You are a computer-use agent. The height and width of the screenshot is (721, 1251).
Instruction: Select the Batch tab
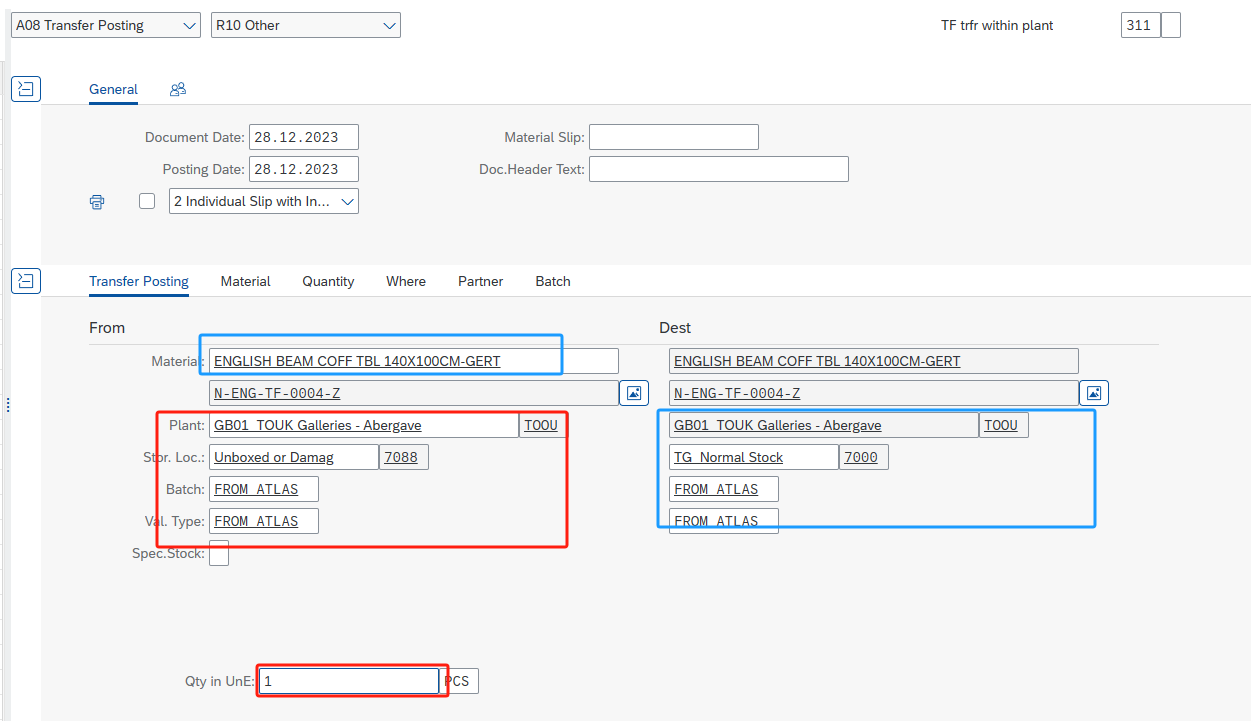tap(552, 281)
